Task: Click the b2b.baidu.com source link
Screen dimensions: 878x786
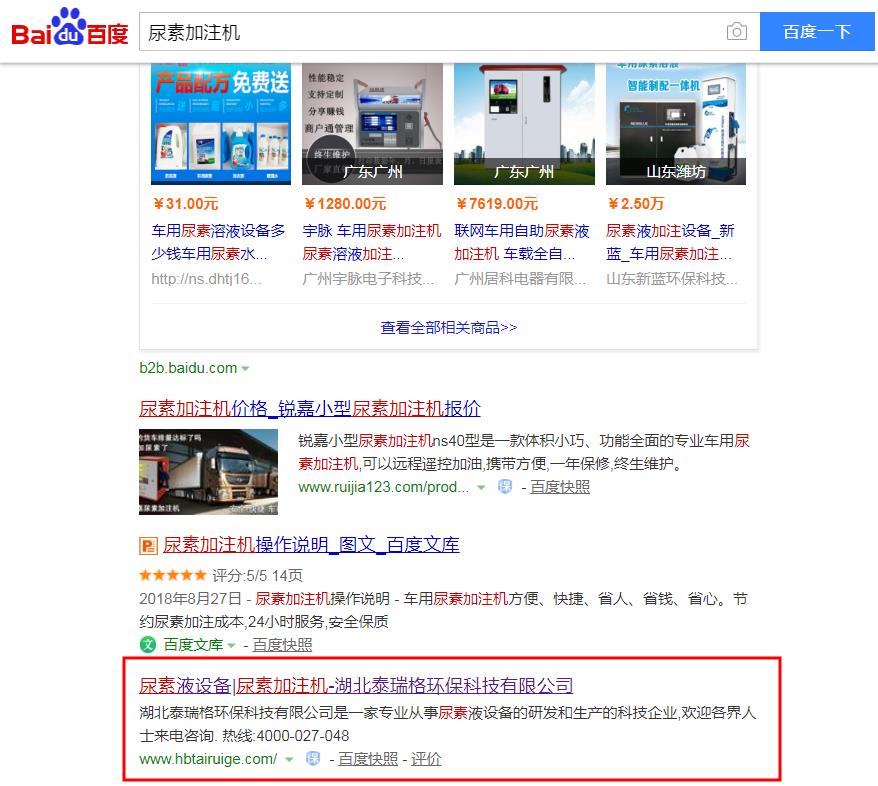Action: [188, 368]
